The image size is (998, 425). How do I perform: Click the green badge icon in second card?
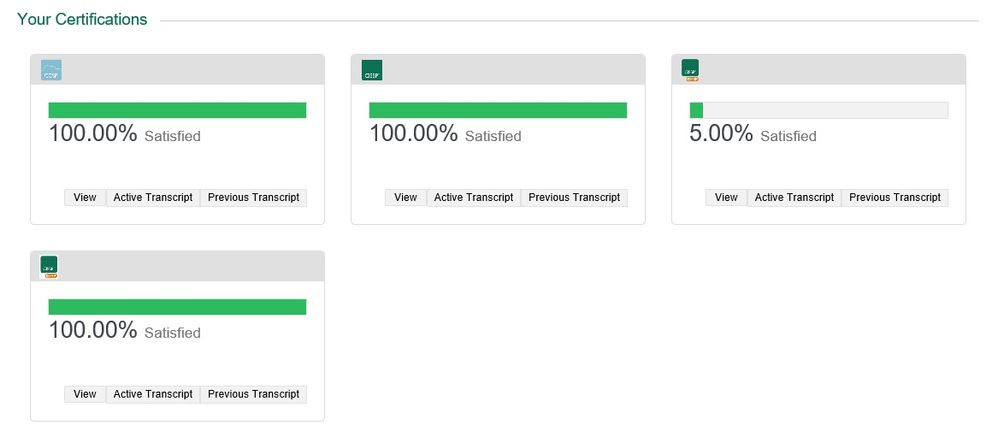(372, 70)
